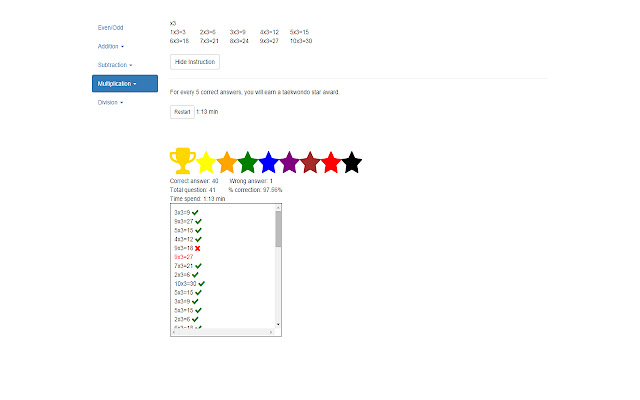Click the 6x3=18 instruction fact
Viewport: 640px width, 400px height.
click(179, 41)
